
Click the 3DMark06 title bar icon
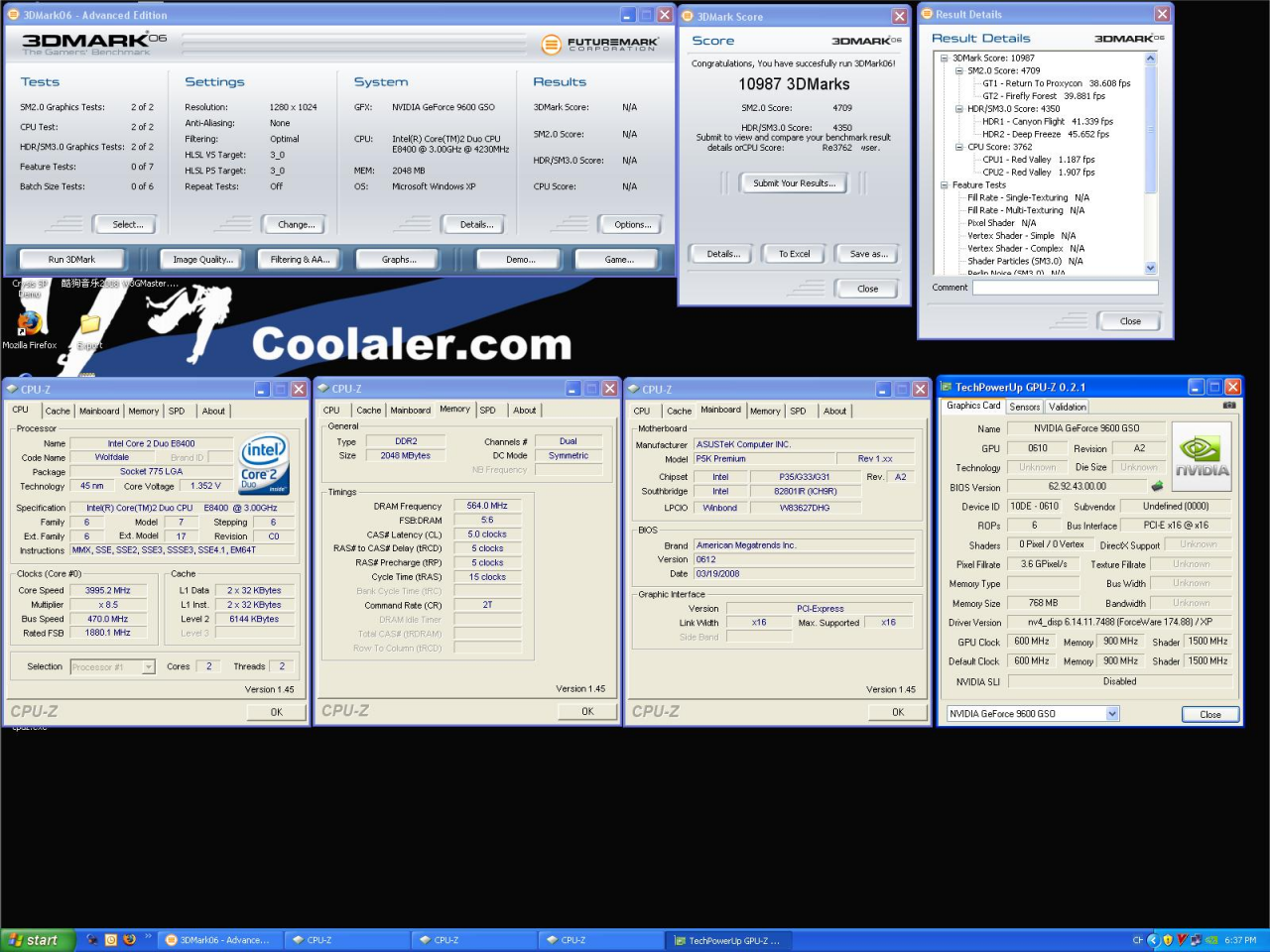point(14,15)
